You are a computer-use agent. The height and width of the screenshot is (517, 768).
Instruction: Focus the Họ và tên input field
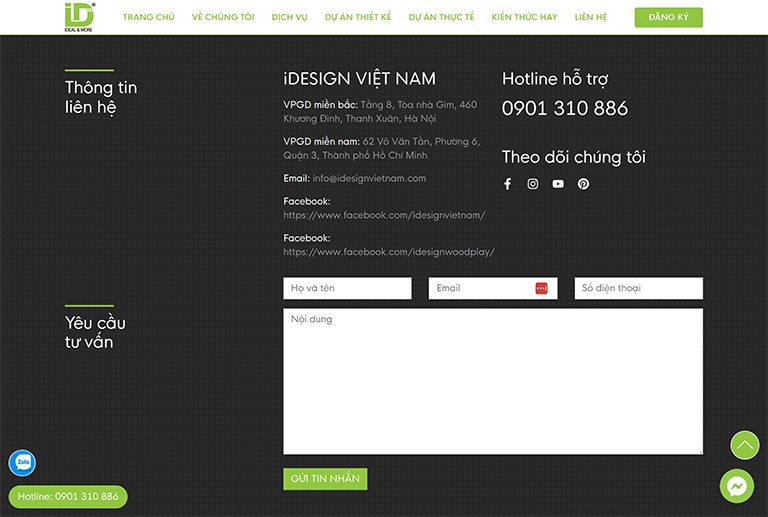click(x=347, y=288)
